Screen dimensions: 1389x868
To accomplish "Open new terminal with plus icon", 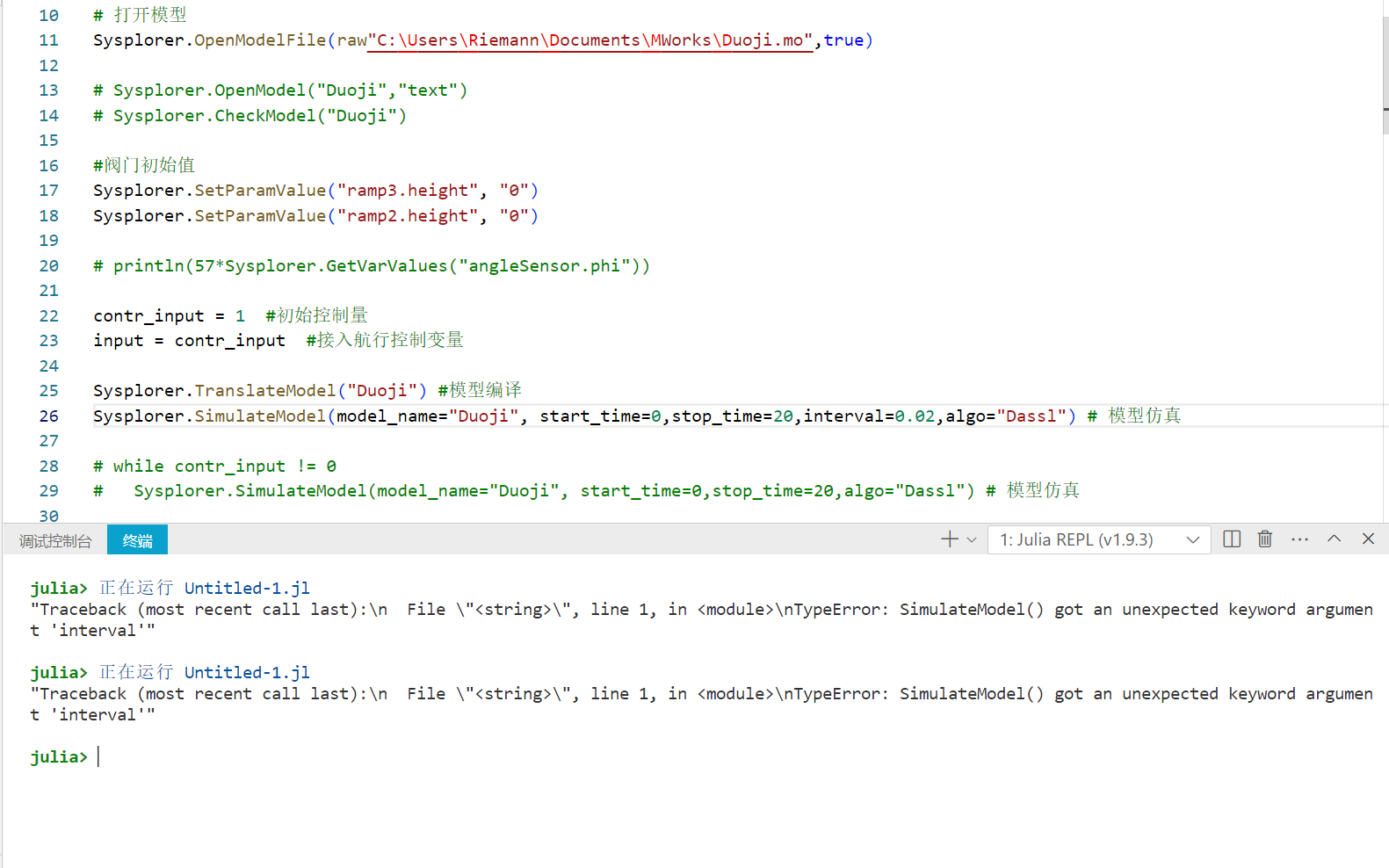I will tap(949, 539).
